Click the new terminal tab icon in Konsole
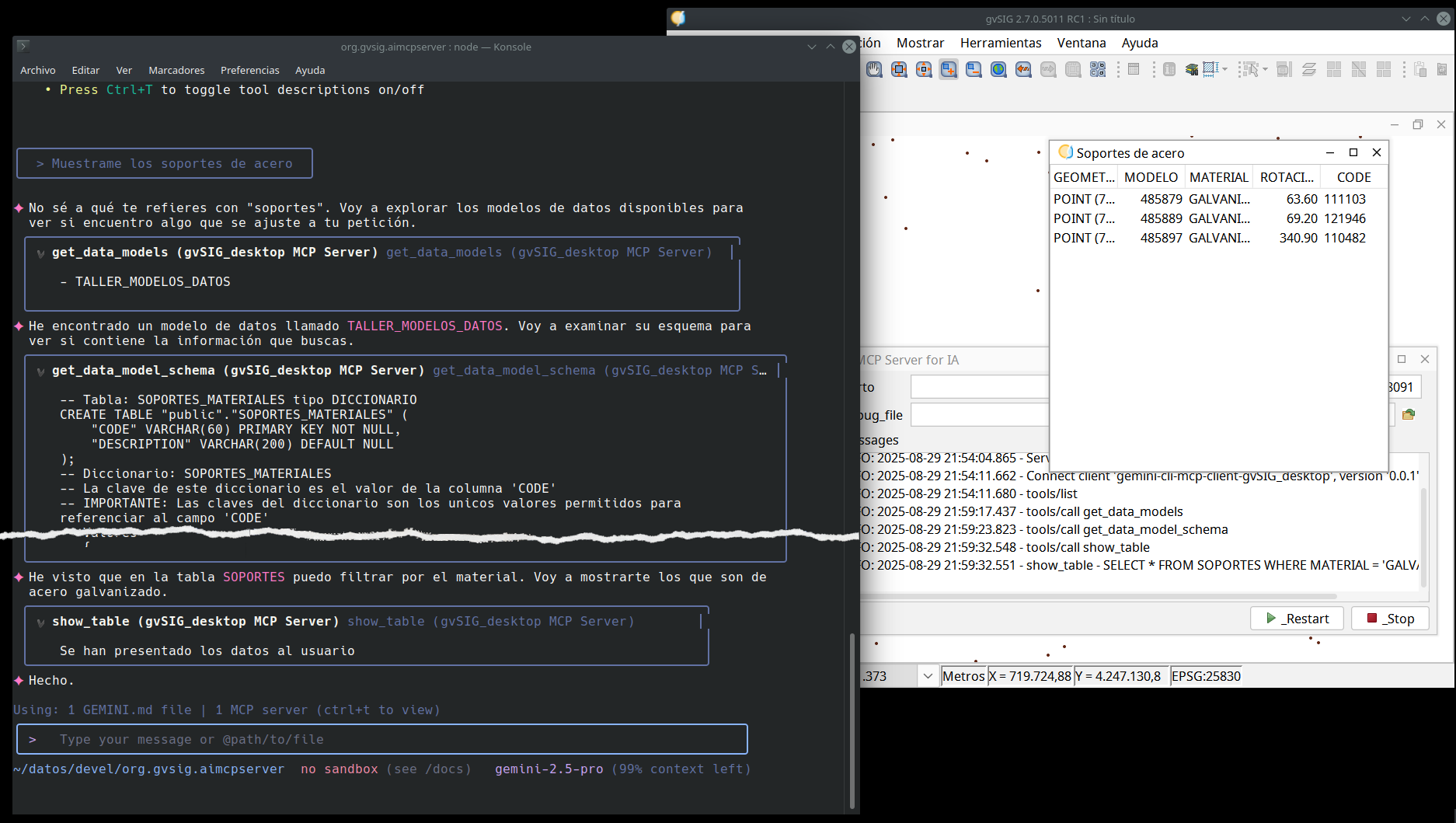 23,46
